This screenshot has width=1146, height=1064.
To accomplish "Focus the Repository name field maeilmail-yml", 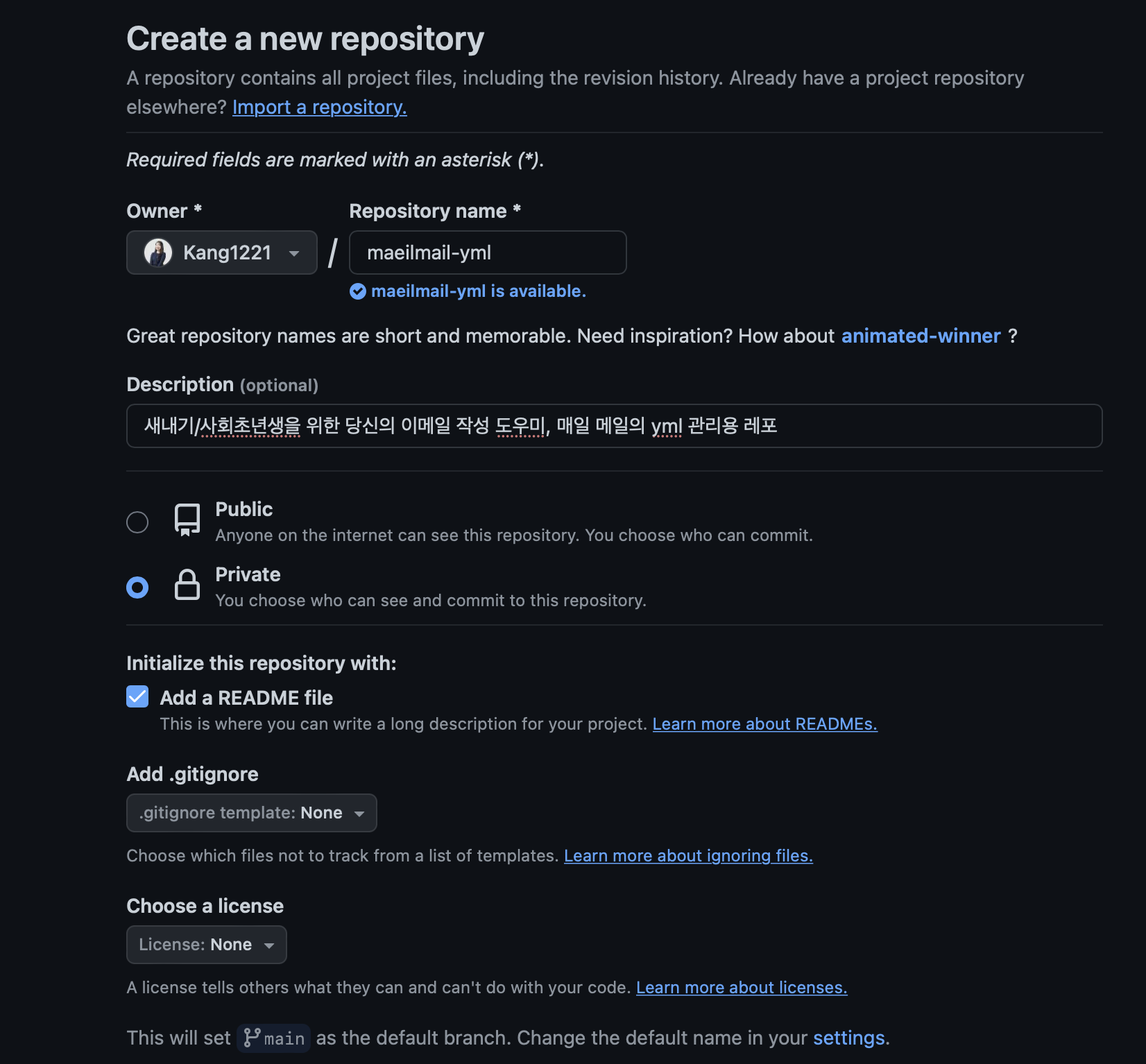I will [x=488, y=252].
